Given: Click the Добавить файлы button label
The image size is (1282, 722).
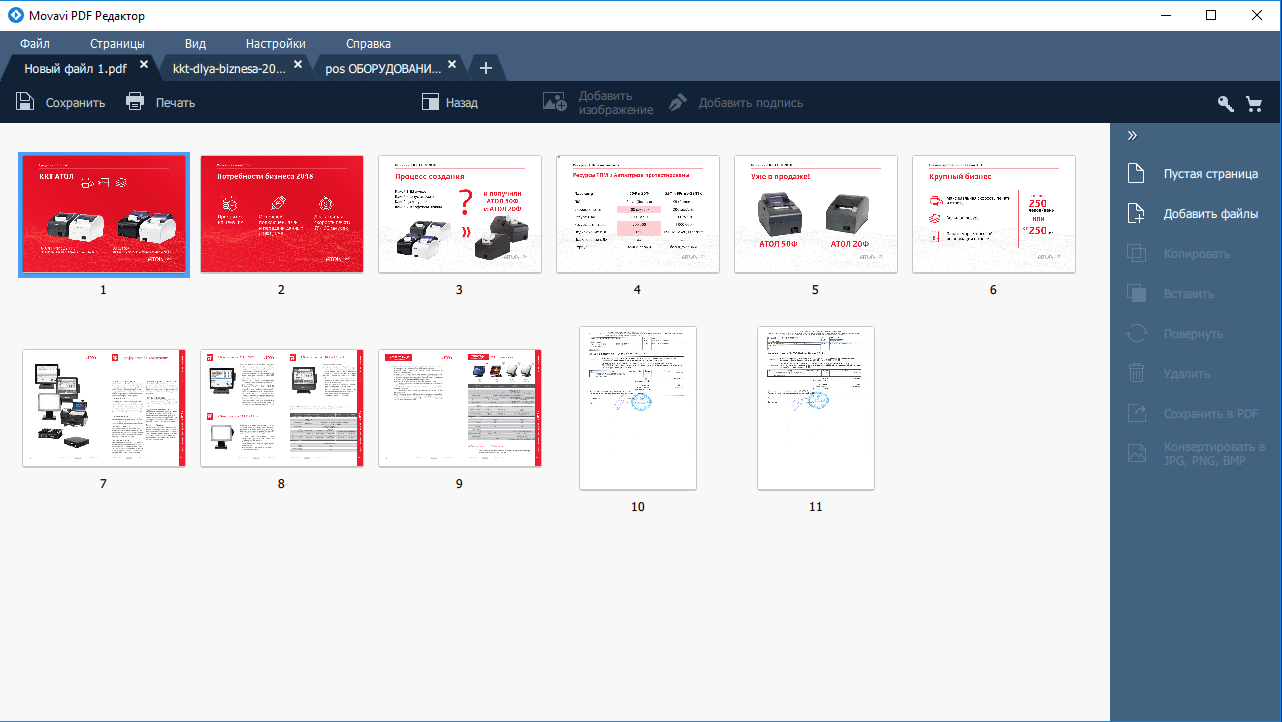Looking at the screenshot, I should (x=1210, y=214).
